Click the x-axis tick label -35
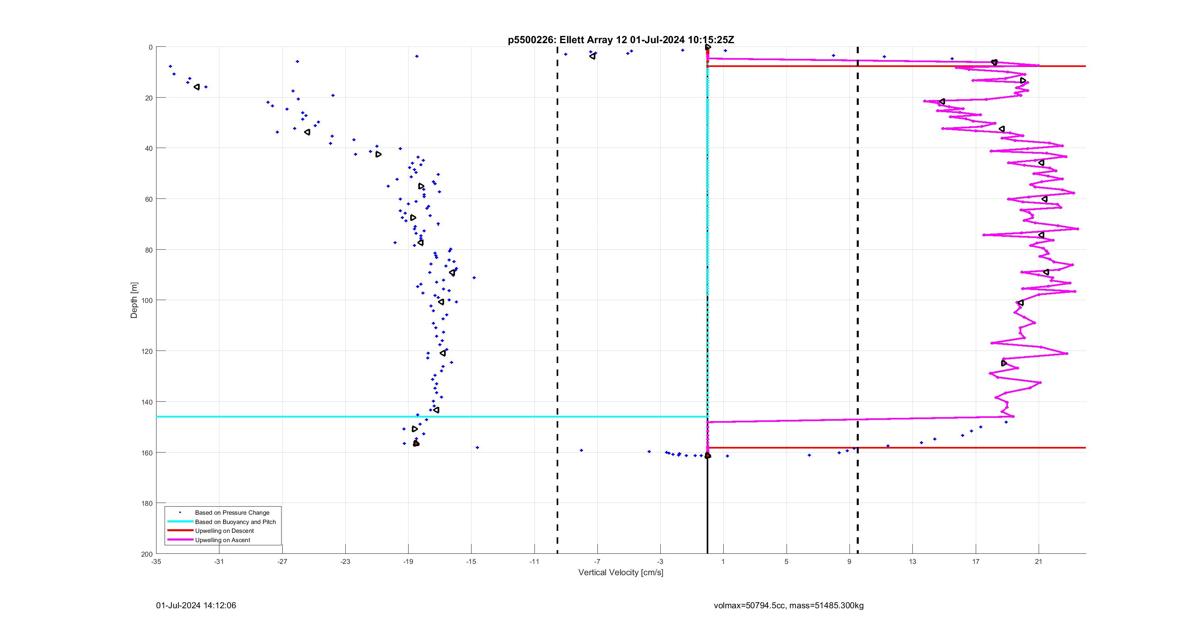The height and width of the screenshot is (622, 1200). [156, 562]
